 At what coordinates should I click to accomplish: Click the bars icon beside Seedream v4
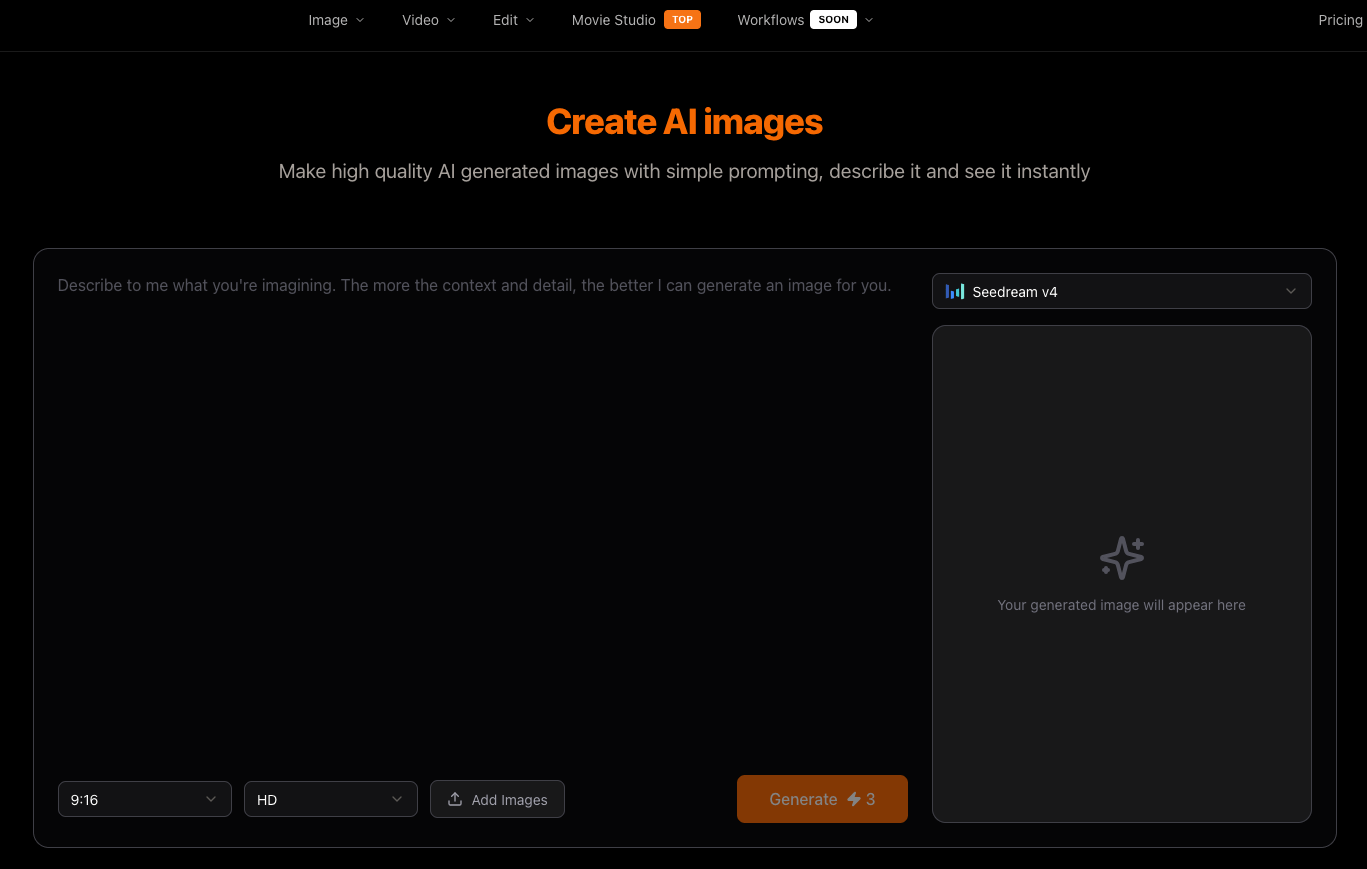[x=956, y=291]
